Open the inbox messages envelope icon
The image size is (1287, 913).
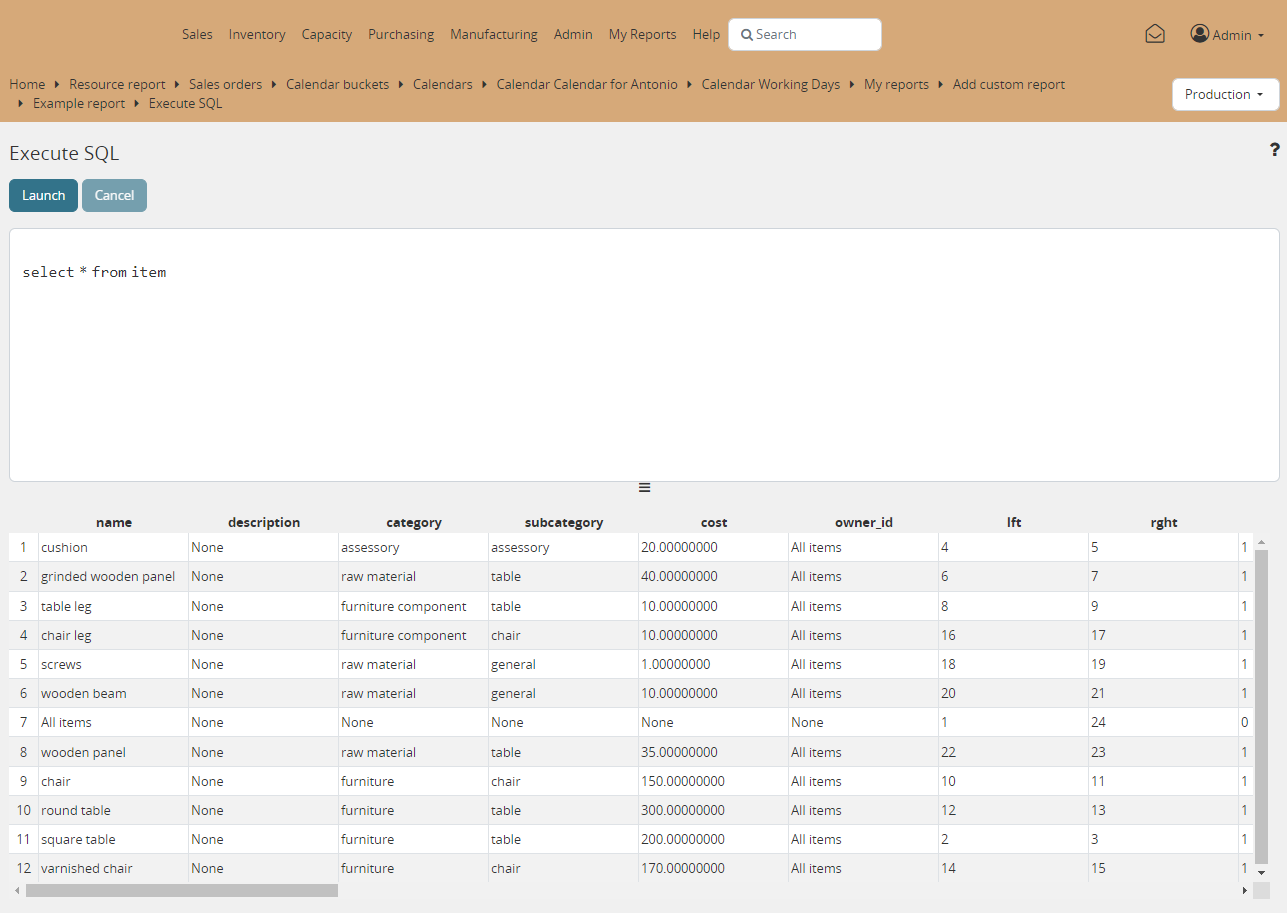(x=1155, y=33)
